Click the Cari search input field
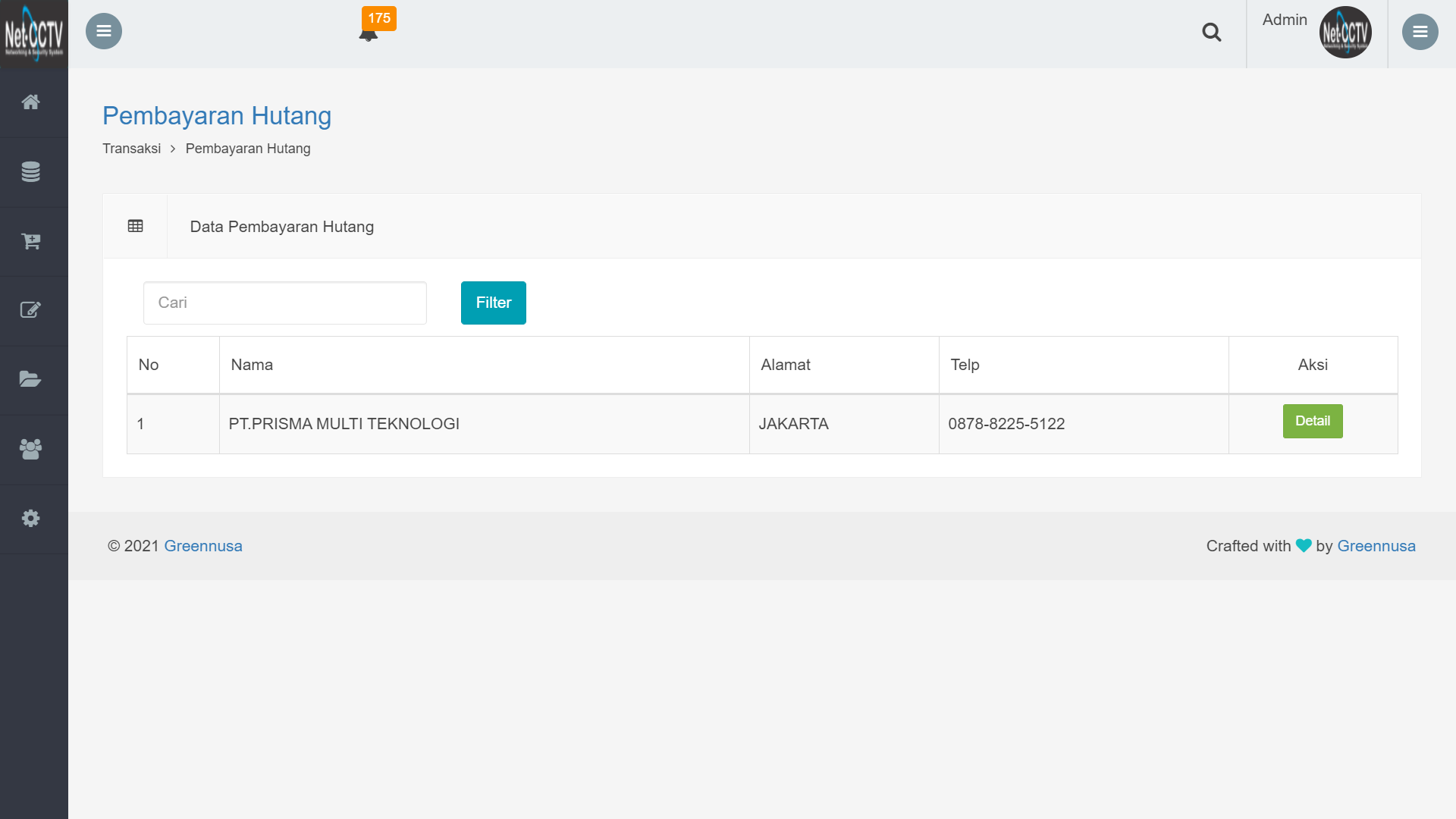1456x819 pixels. pos(284,303)
